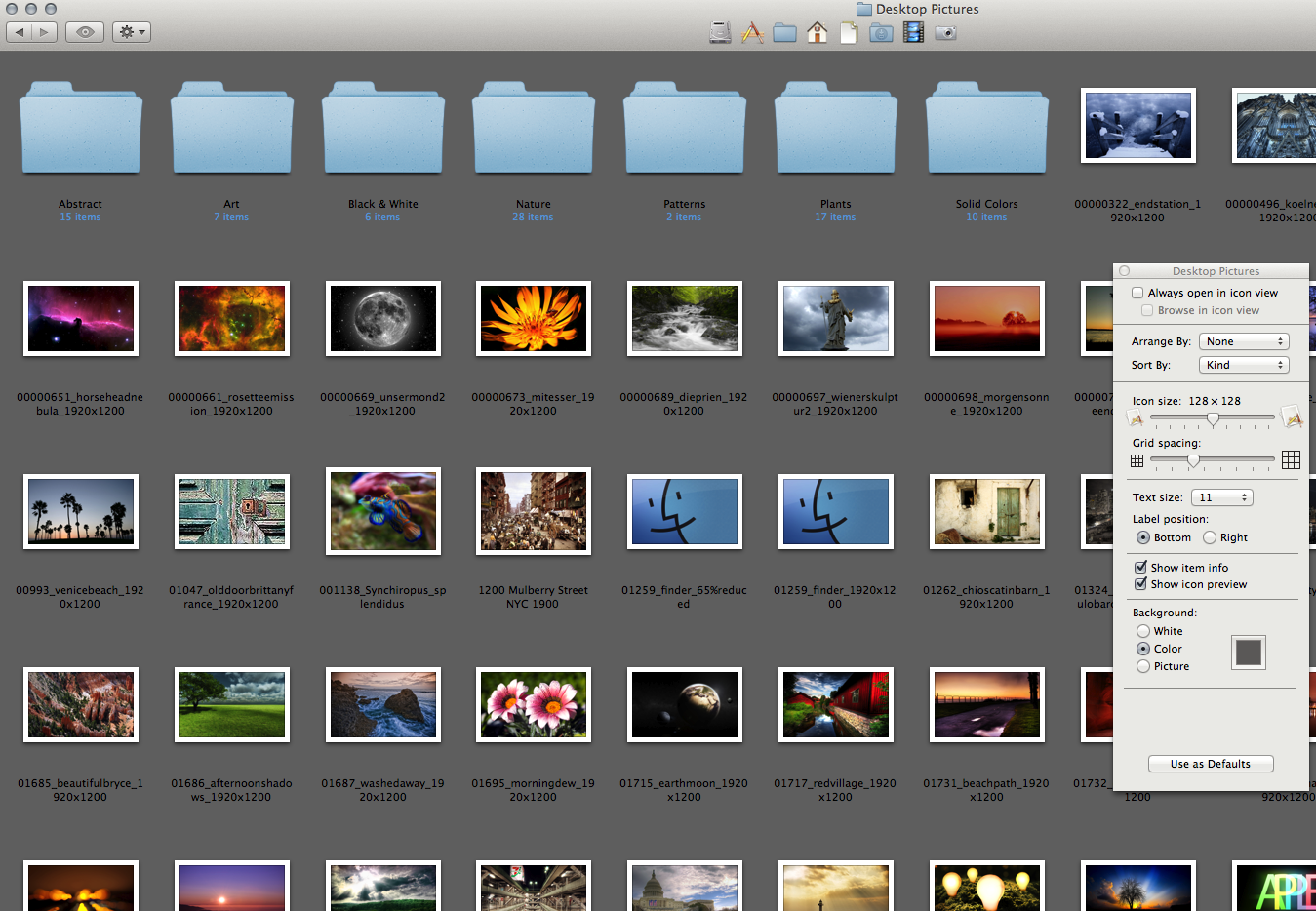
Task: Select the 01715_earthmoon image
Action: pos(685,704)
